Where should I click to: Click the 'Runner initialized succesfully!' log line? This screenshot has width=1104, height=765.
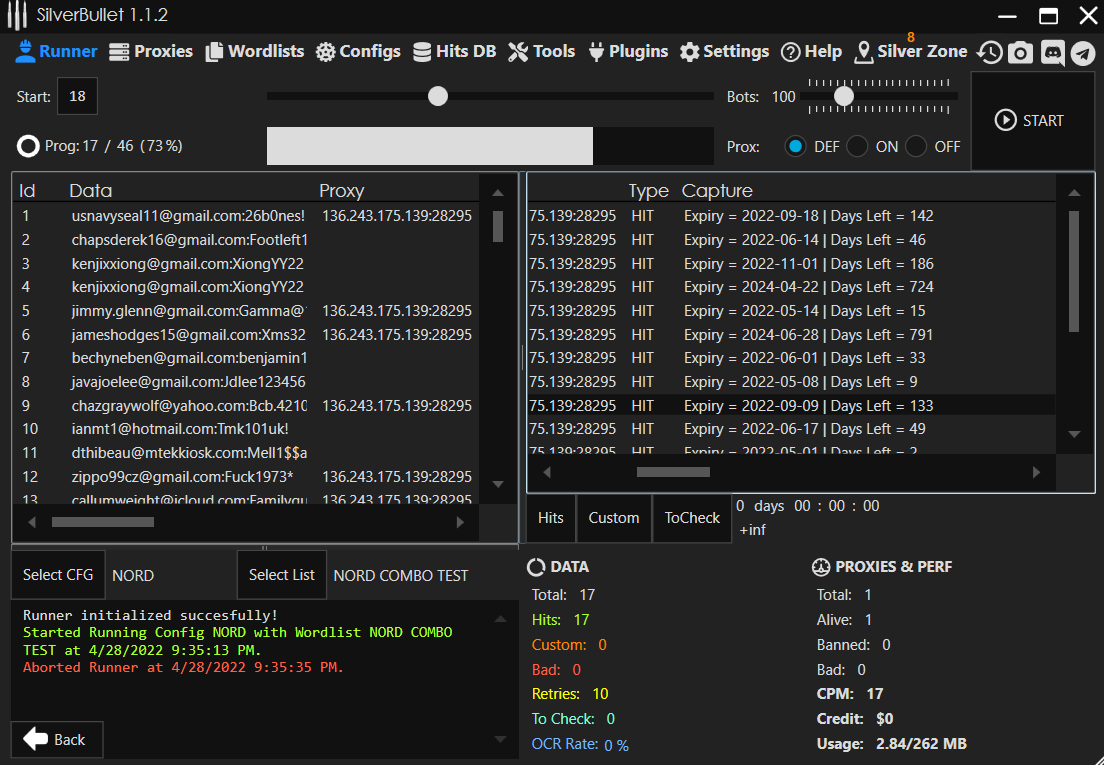[150, 615]
